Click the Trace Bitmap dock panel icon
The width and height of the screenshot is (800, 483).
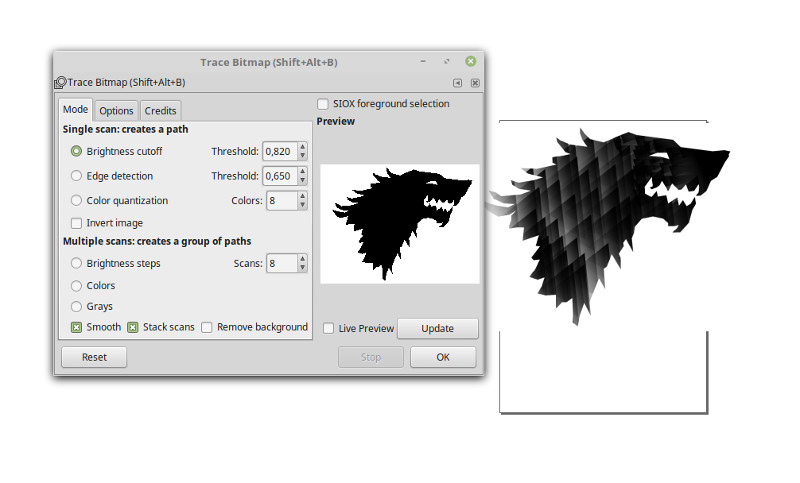point(60,82)
